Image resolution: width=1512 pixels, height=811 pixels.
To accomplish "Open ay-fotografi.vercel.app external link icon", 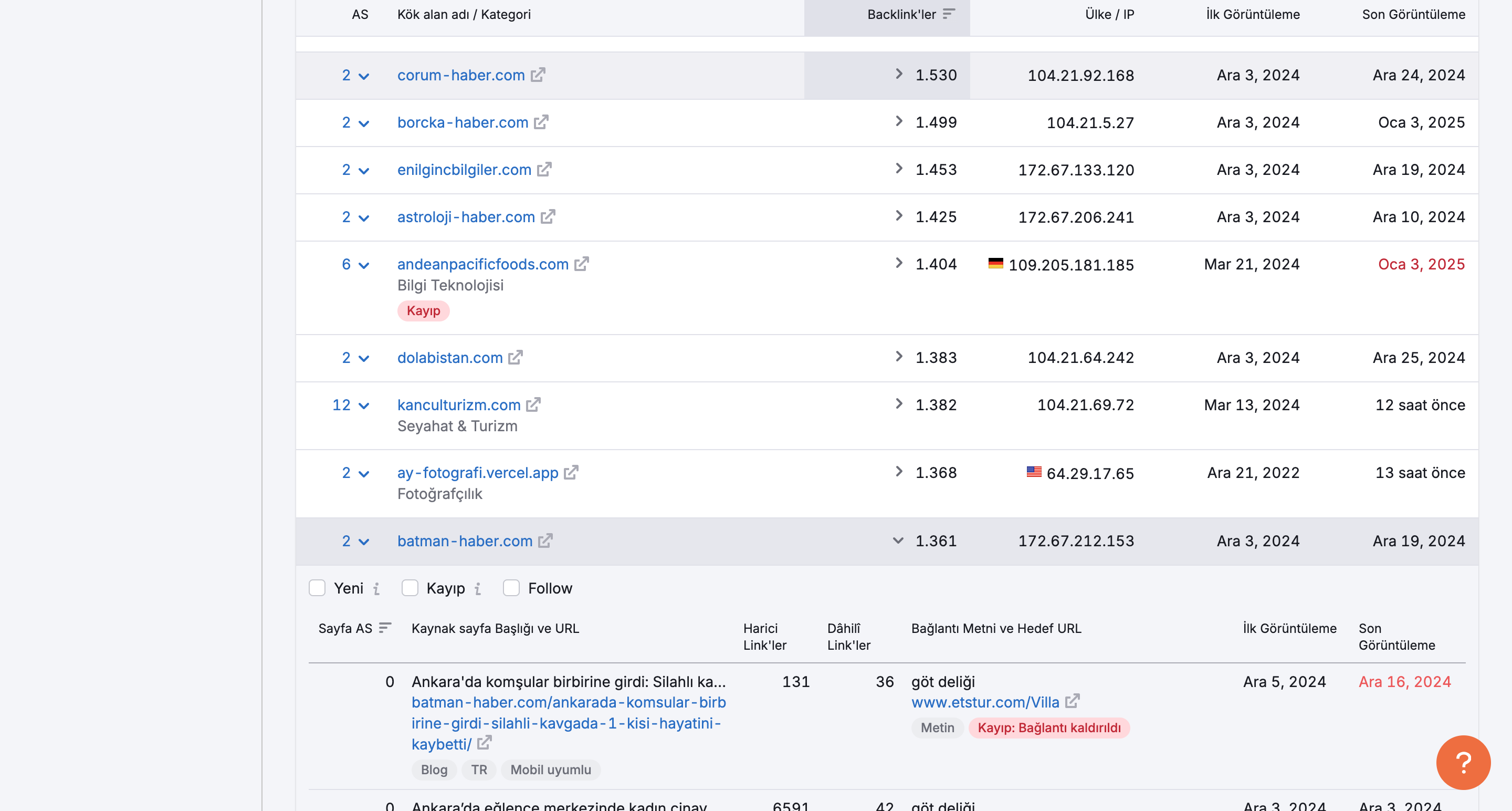I will 571,472.
